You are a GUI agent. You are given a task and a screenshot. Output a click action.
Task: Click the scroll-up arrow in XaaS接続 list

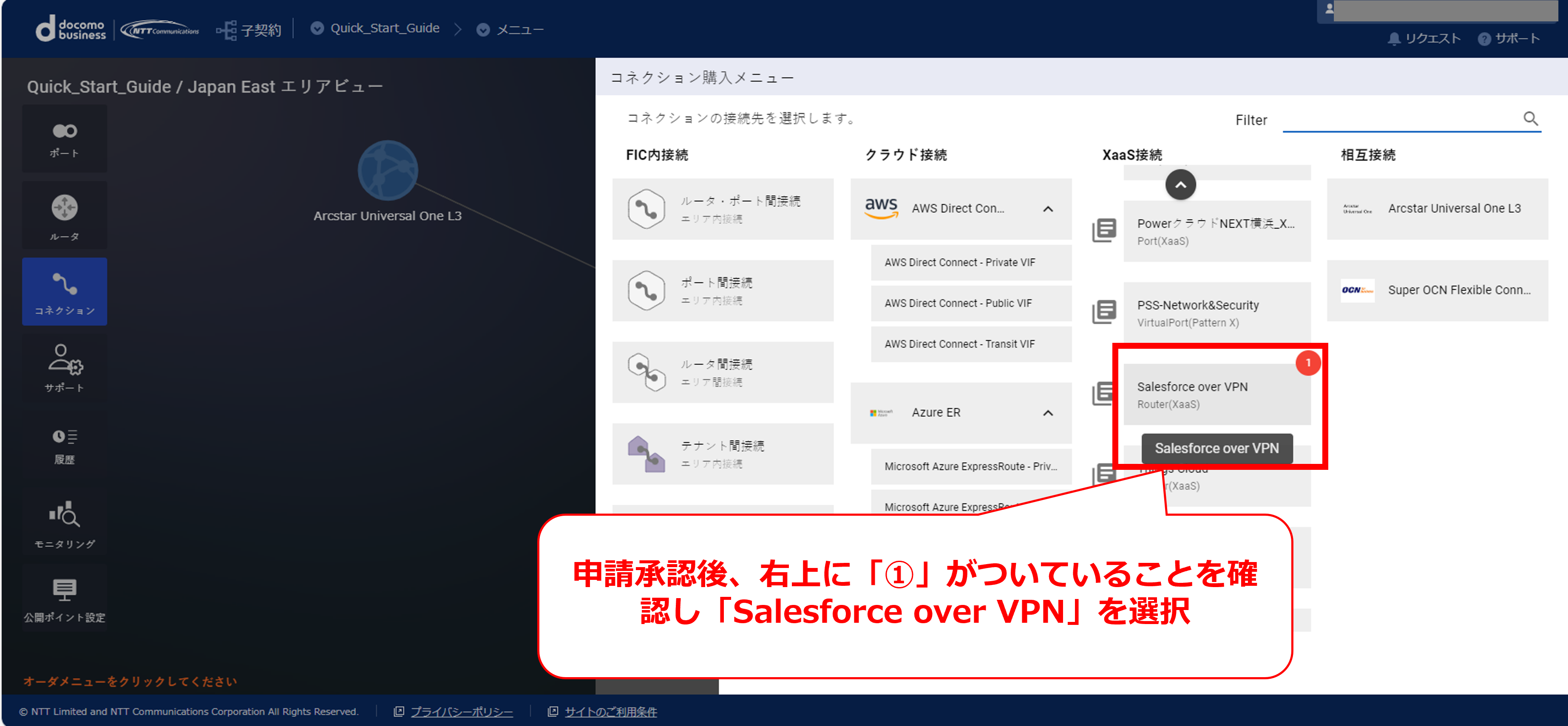coord(1180,184)
